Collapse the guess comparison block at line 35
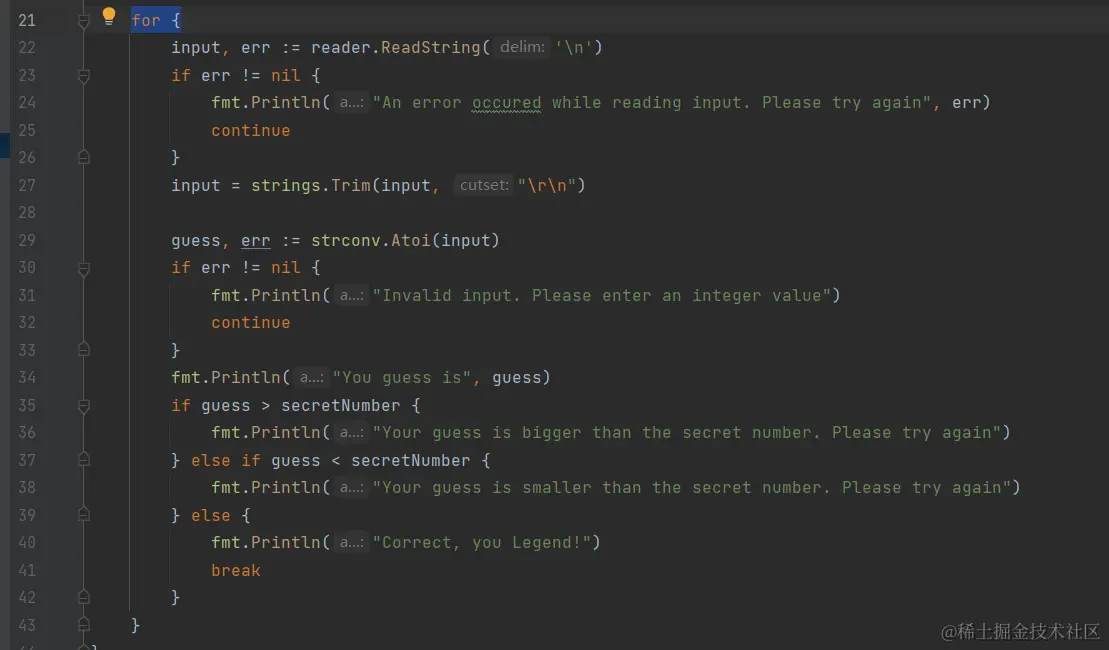The height and width of the screenshot is (650, 1109). pos(83,406)
